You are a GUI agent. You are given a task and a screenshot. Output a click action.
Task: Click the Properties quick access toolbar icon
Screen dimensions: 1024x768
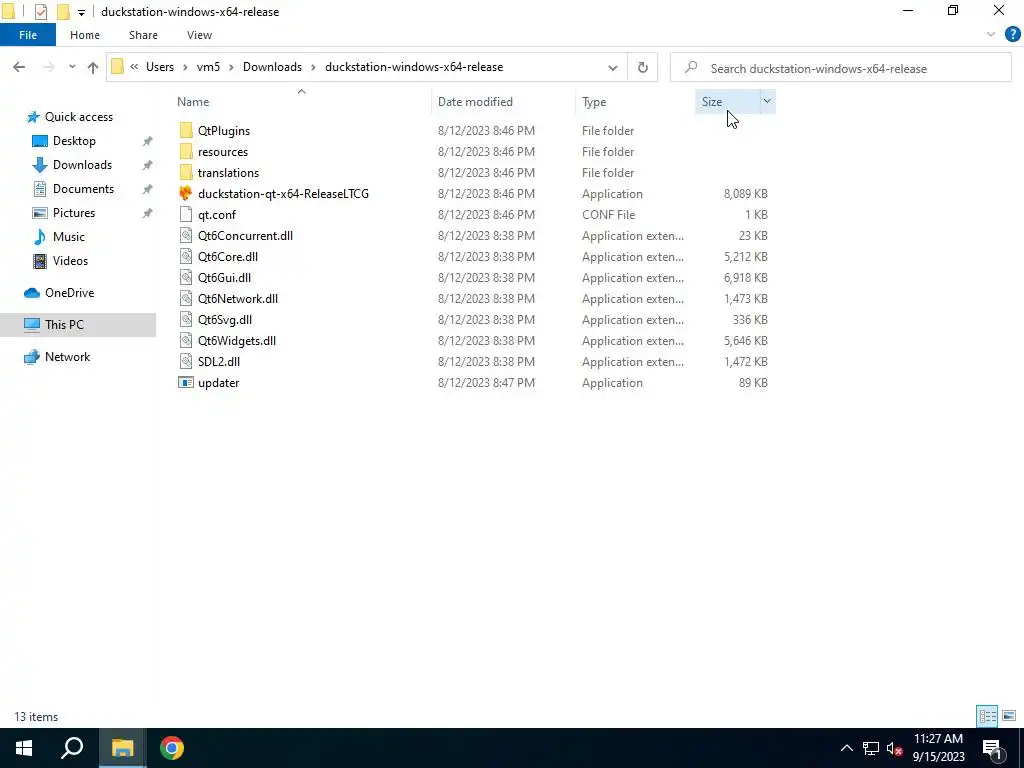point(40,11)
